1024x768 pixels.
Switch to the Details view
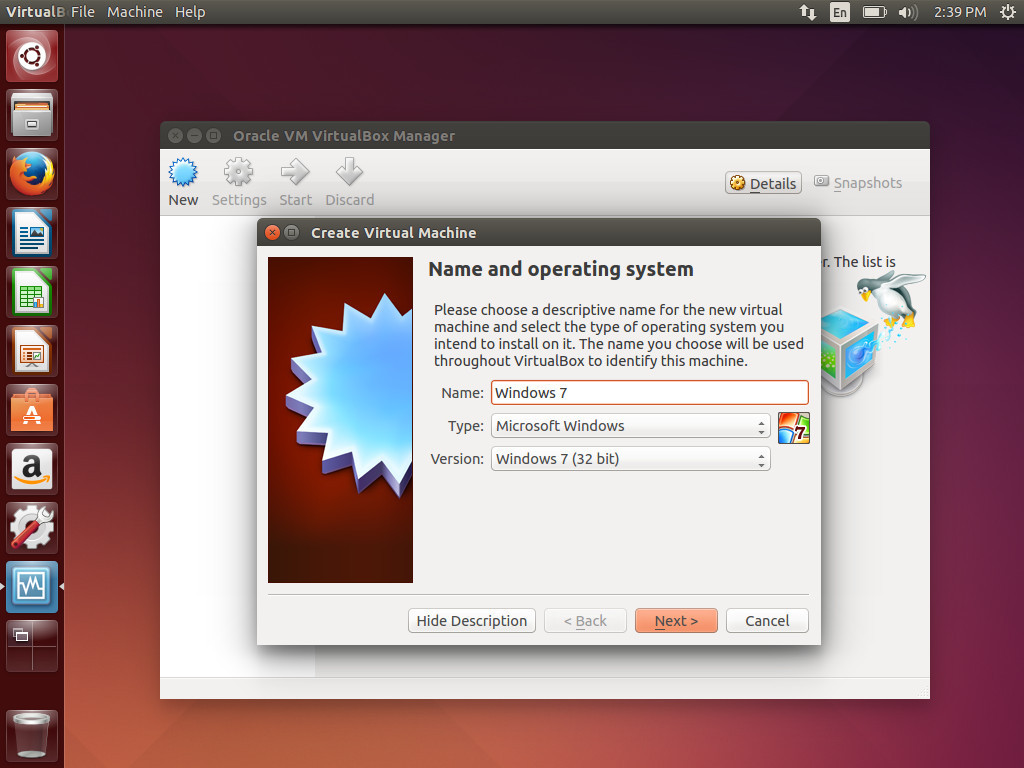[x=763, y=183]
